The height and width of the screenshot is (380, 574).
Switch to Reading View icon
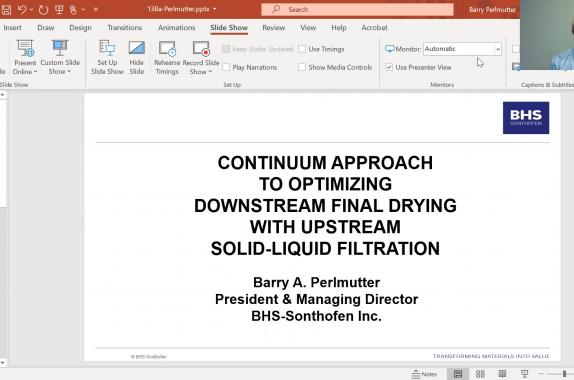tap(502, 374)
